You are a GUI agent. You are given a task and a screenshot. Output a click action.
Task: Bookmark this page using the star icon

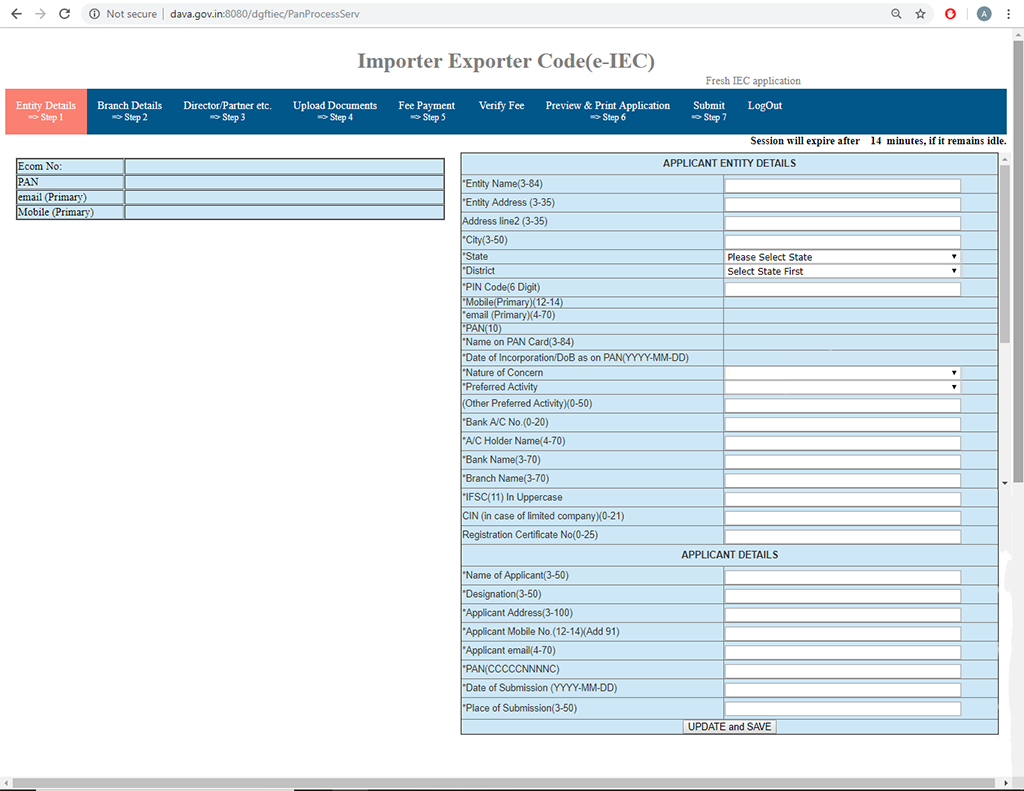point(920,14)
